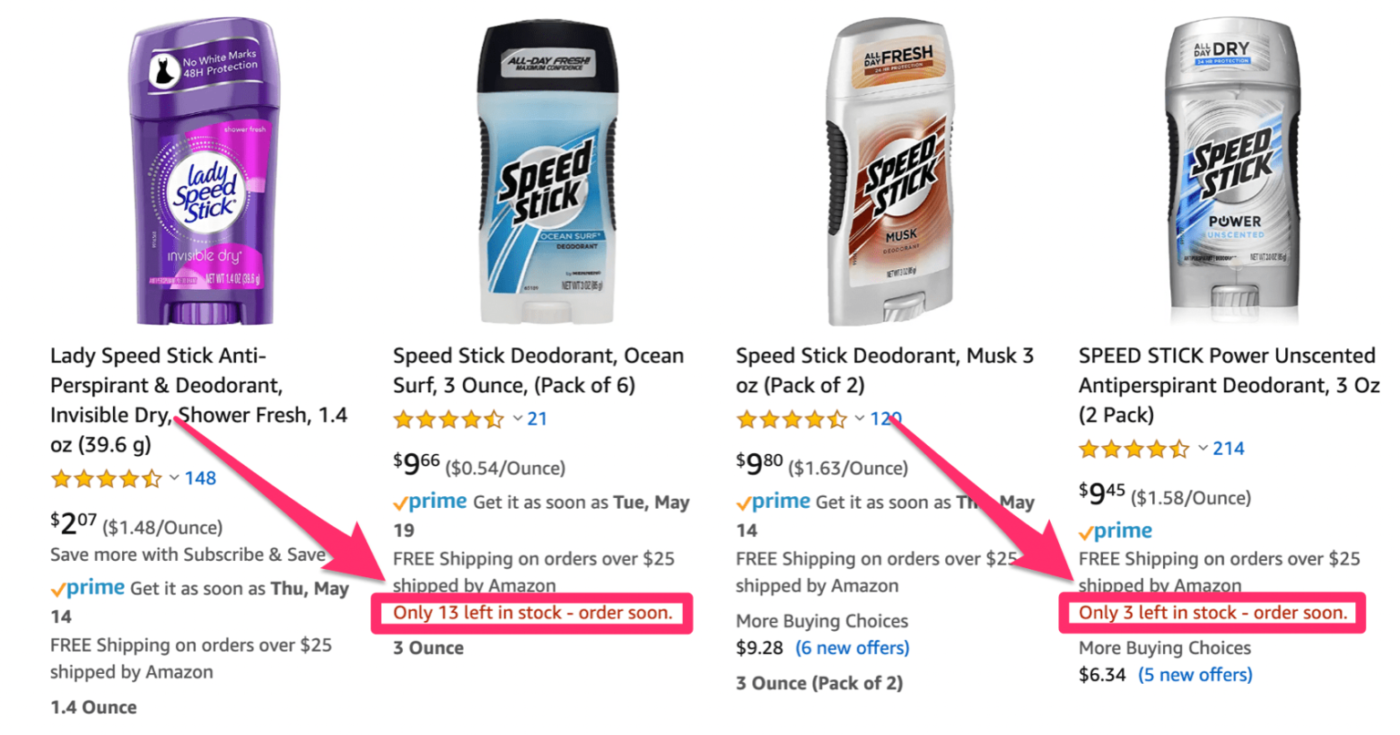
Task: Expand rating chevron next to 21 reviews
Action: point(517,418)
